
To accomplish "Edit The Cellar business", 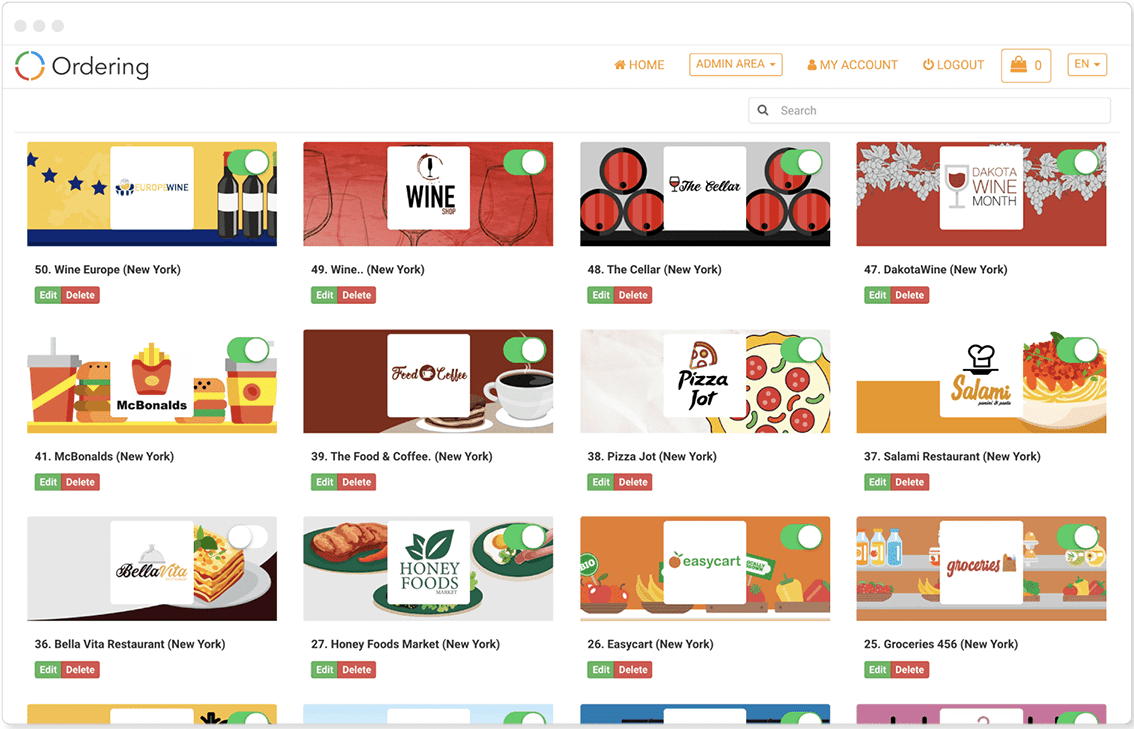I will point(600,295).
